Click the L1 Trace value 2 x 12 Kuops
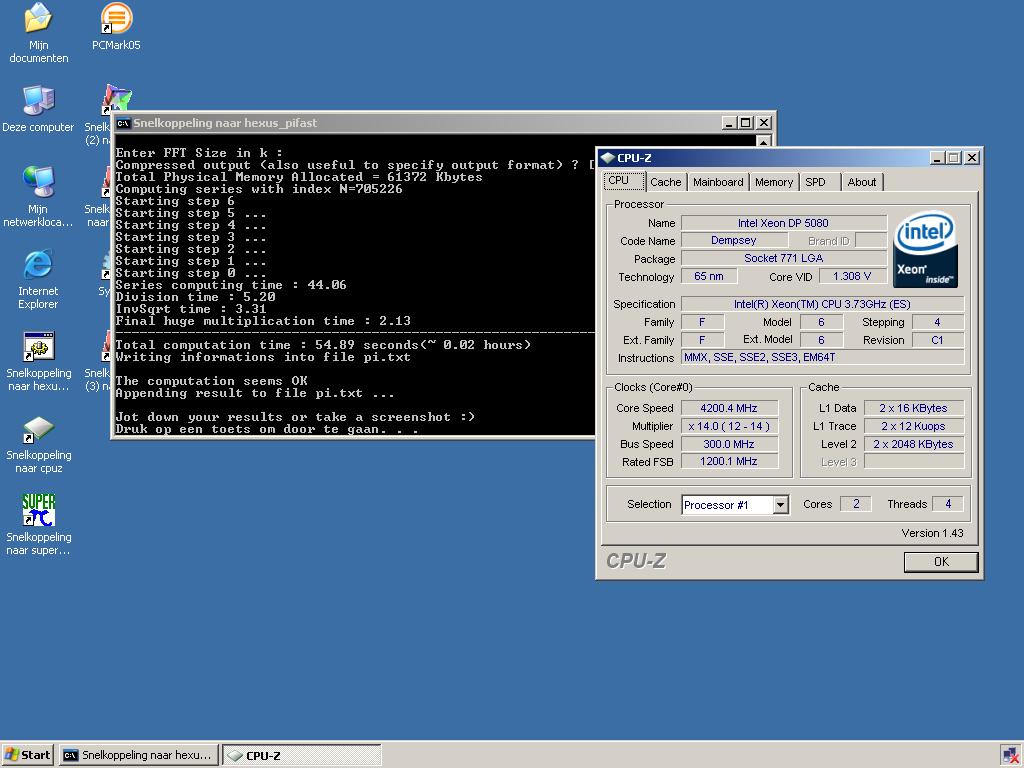 click(x=914, y=426)
